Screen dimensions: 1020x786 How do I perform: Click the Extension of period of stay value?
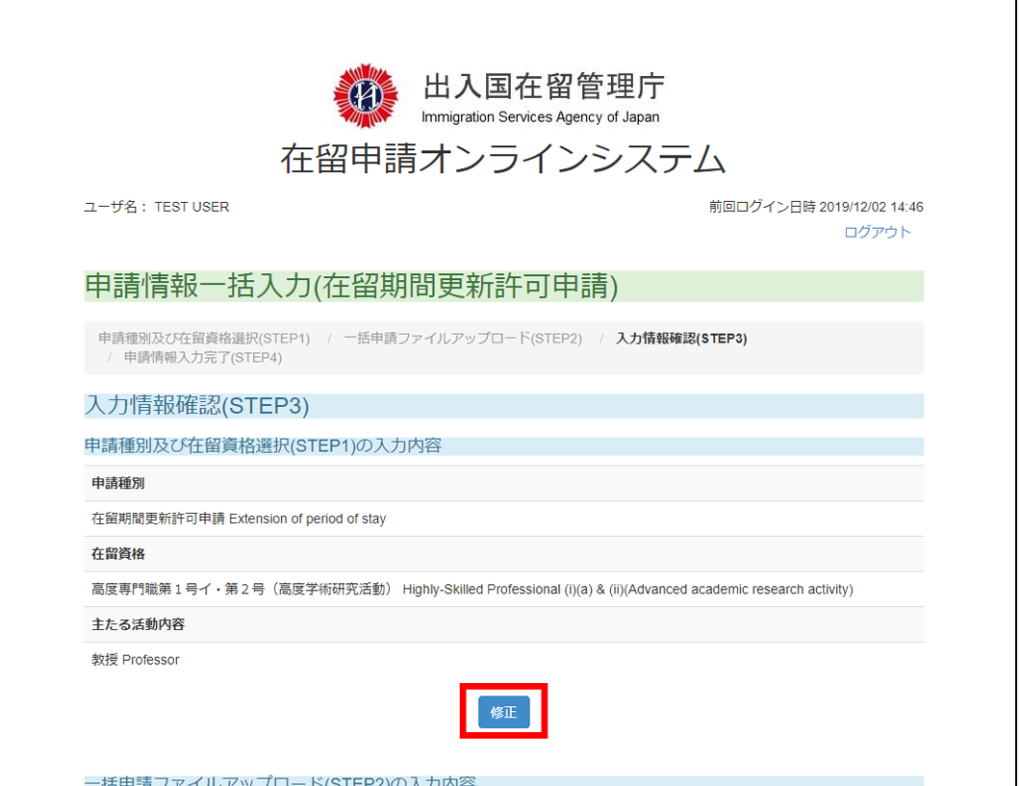pyautogui.click(x=238, y=519)
